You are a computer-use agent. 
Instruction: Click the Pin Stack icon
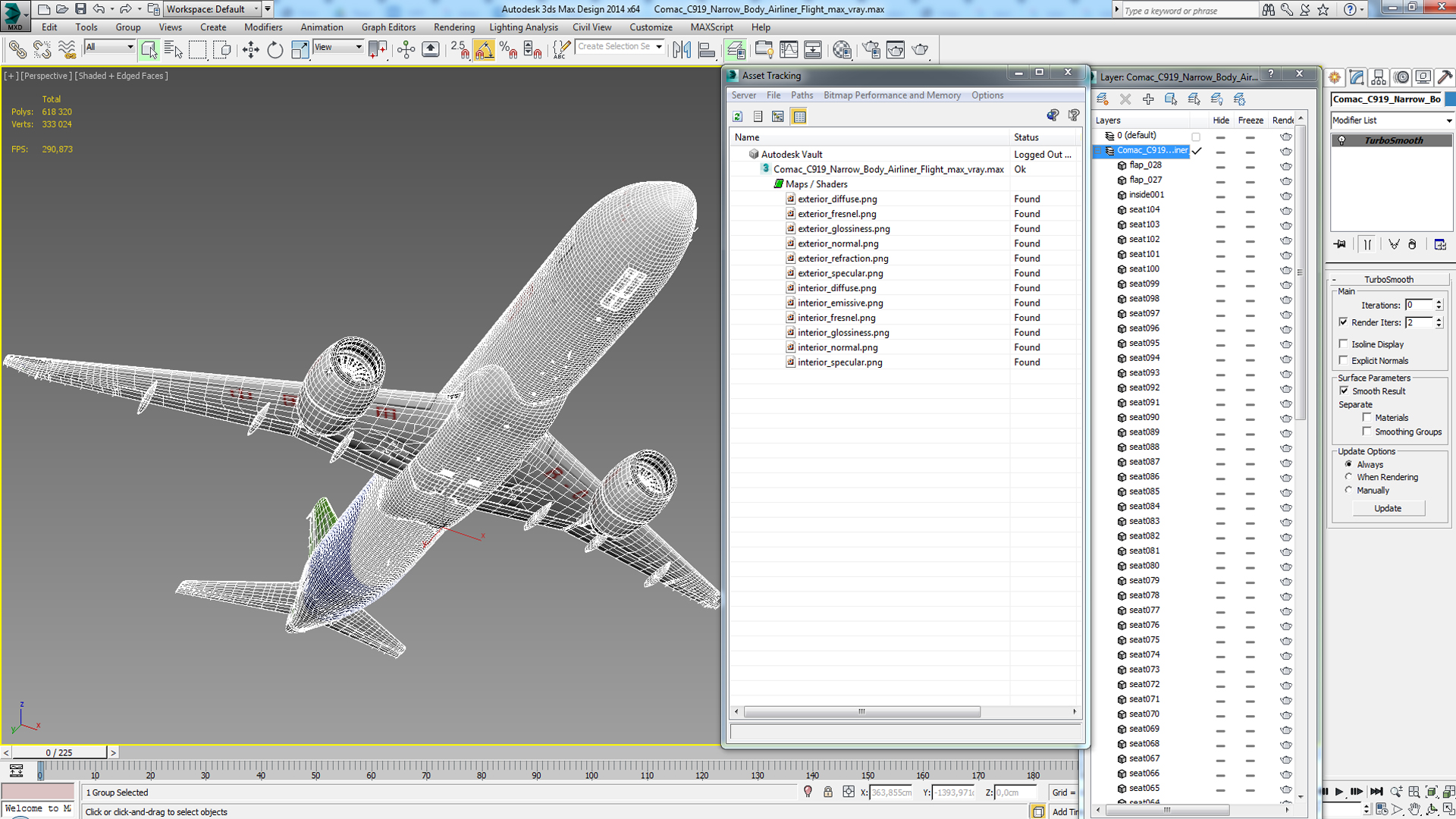[x=1341, y=244]
